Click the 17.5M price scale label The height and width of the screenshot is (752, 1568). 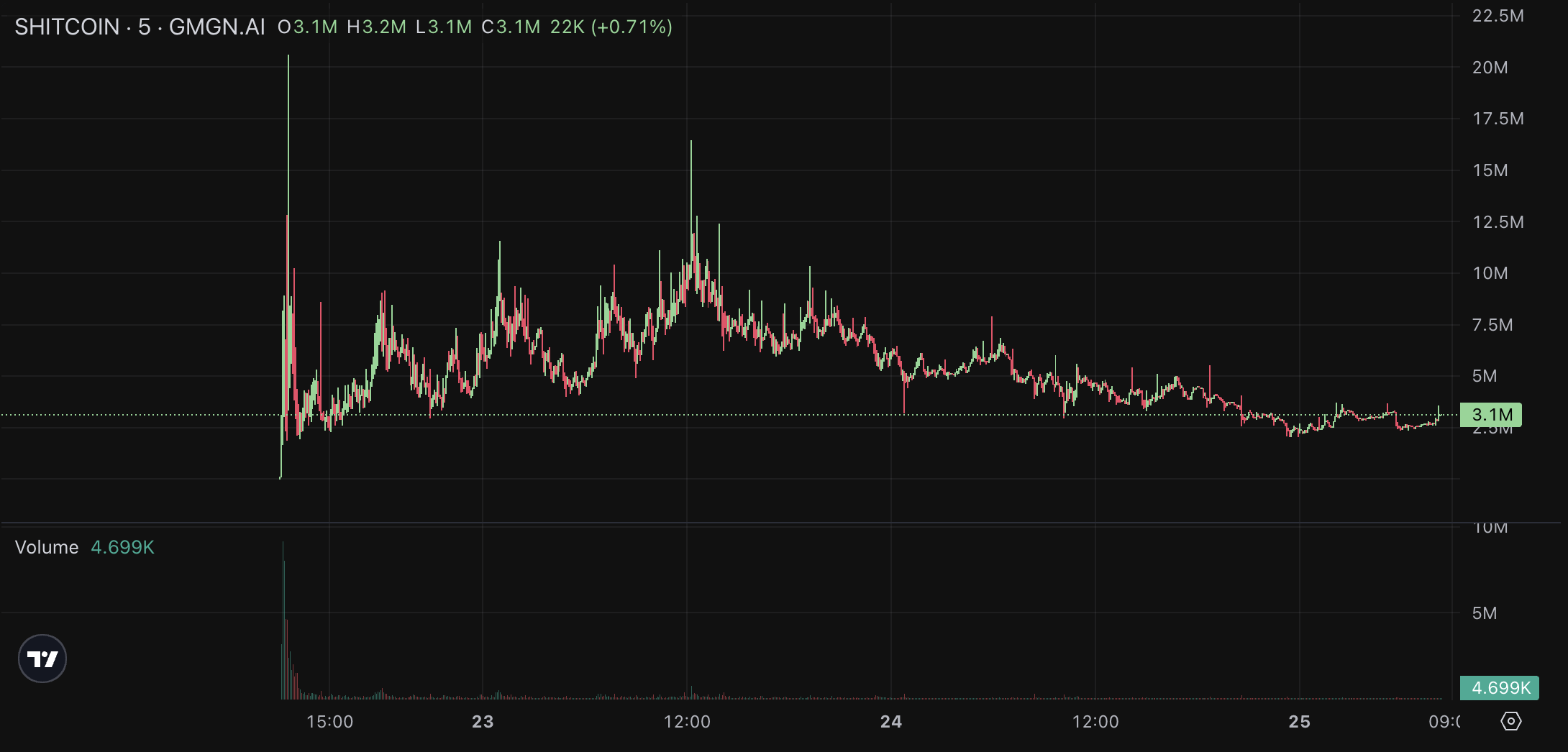tap(1498, 119)
